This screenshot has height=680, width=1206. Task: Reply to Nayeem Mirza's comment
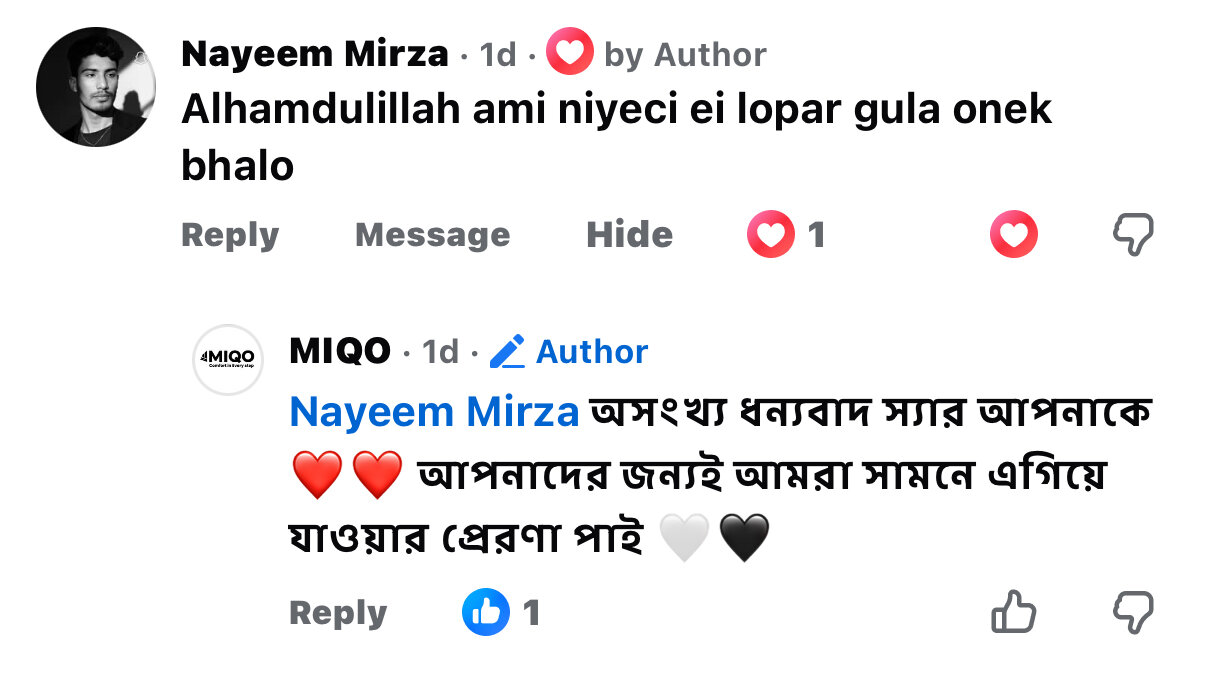pyautogui.click(x=230, y=235)
